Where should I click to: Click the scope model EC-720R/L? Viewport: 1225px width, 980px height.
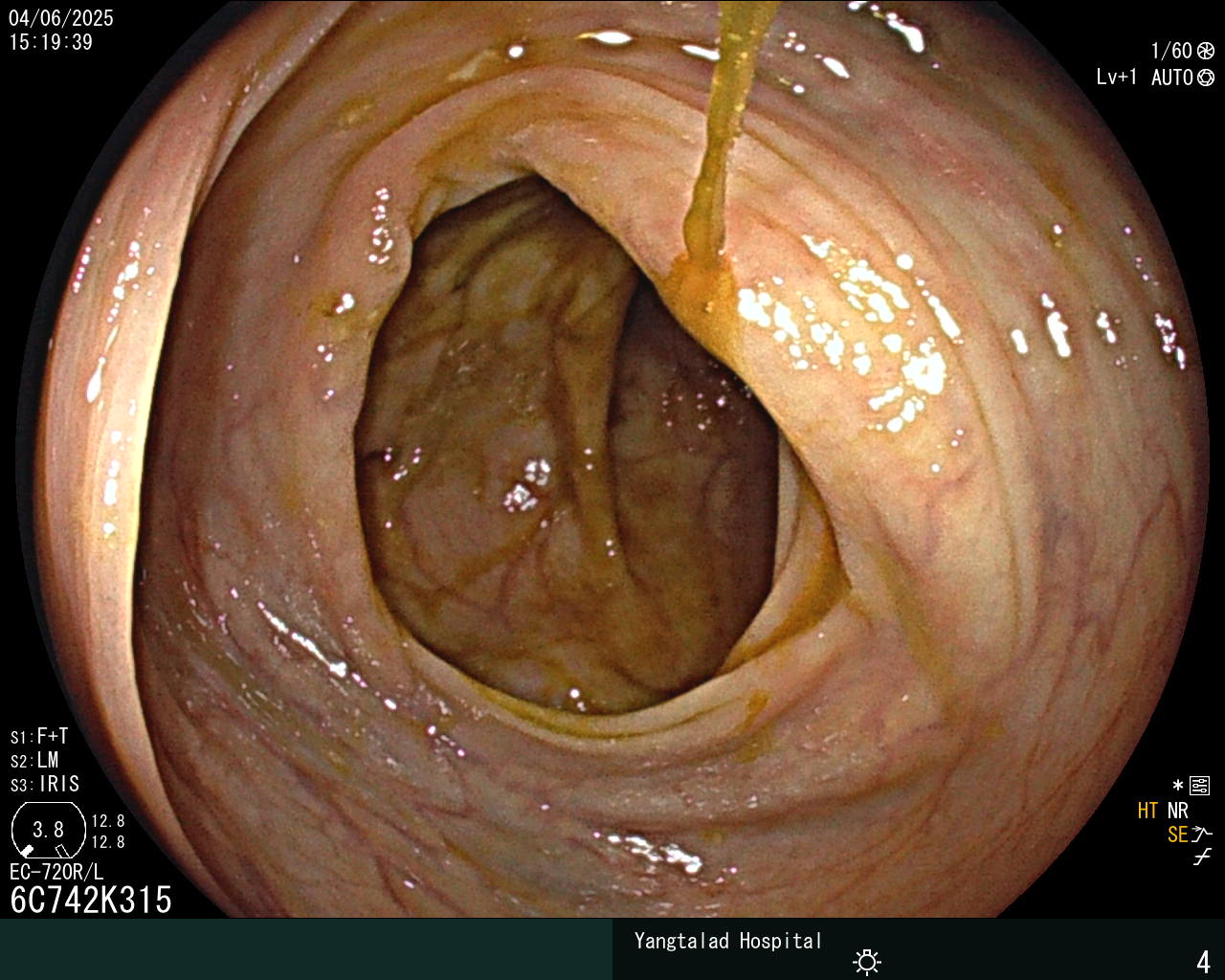[x=56, y=872]
